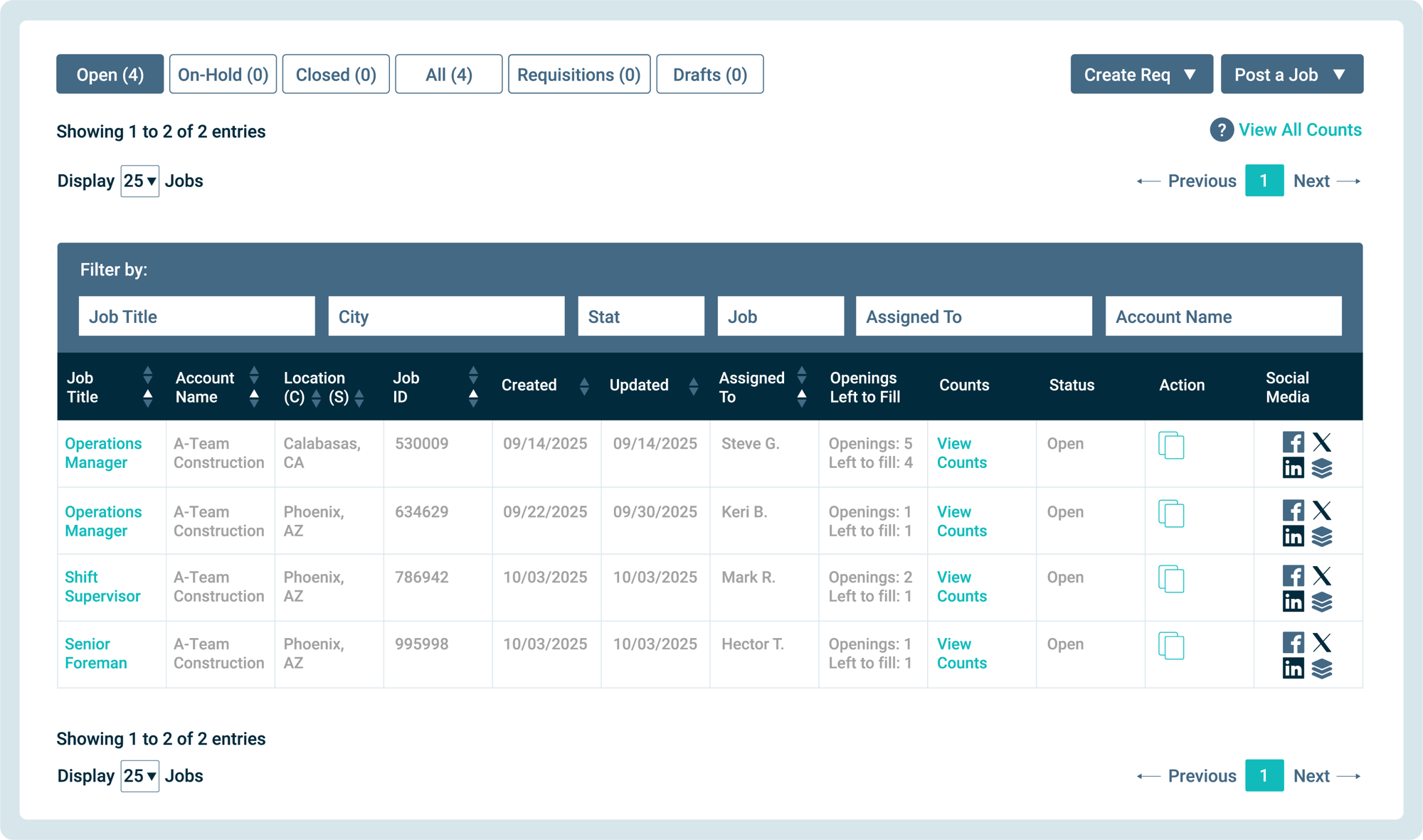View Counts for Shift Supervisor job
This screenshot has height=840, width=1423.
pos(962,587)
